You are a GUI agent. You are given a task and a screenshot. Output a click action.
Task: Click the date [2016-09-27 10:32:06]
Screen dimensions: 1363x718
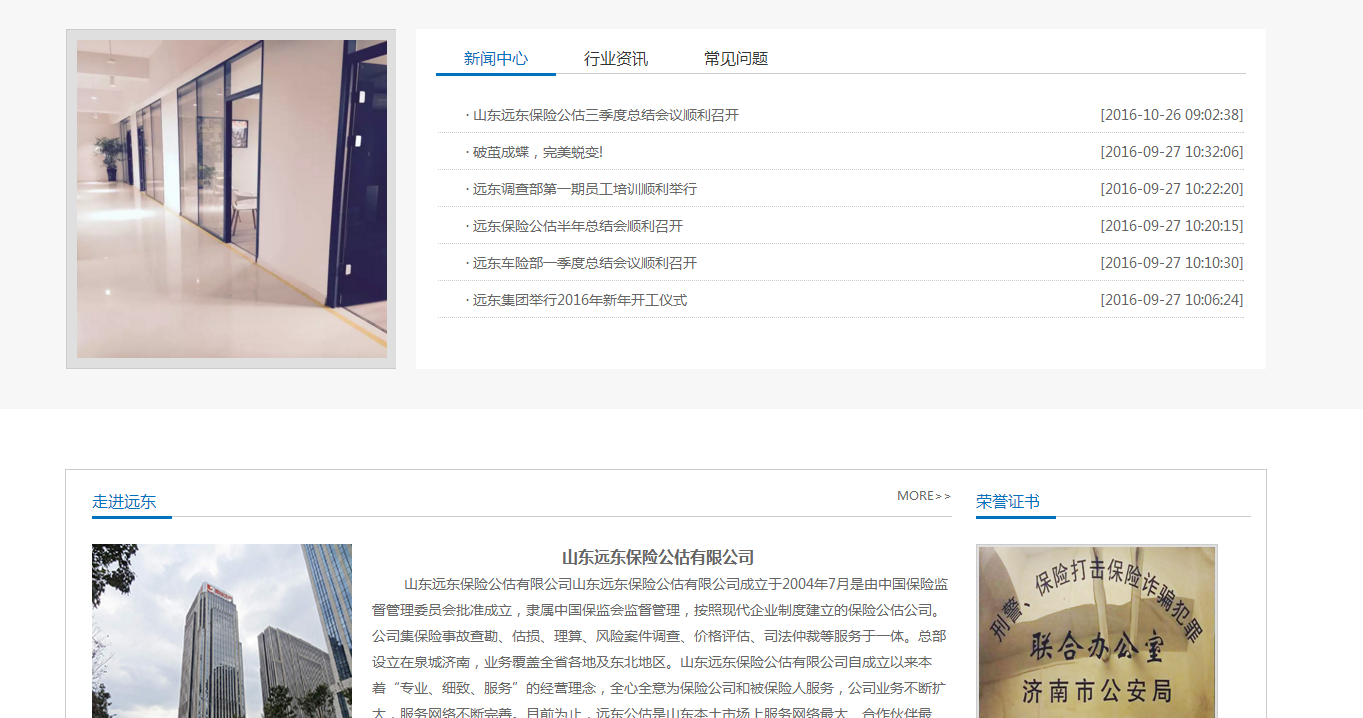[x=1172, y=152]
